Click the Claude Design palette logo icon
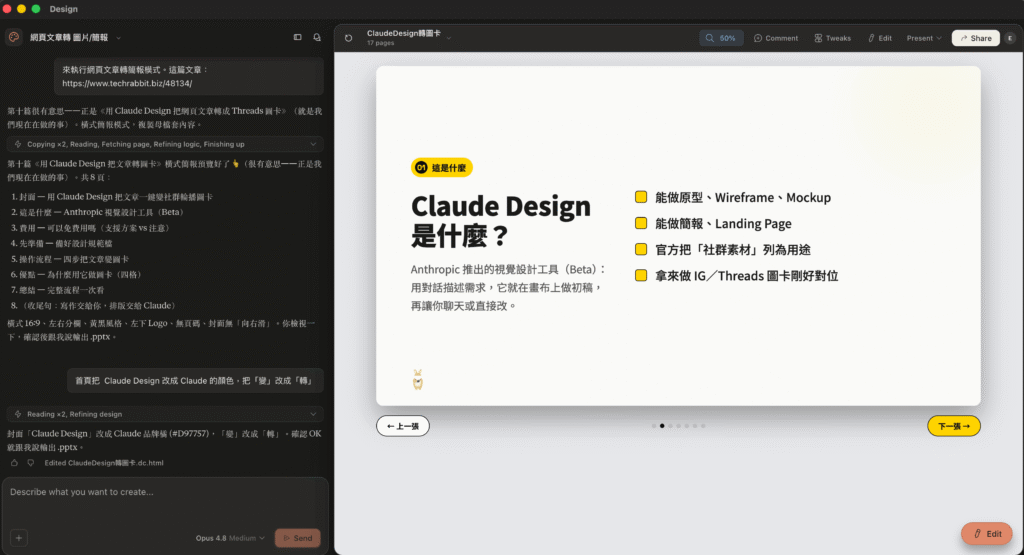This screenshot has height=555, width=1024. pyautogui.click(x=14, y=37)
